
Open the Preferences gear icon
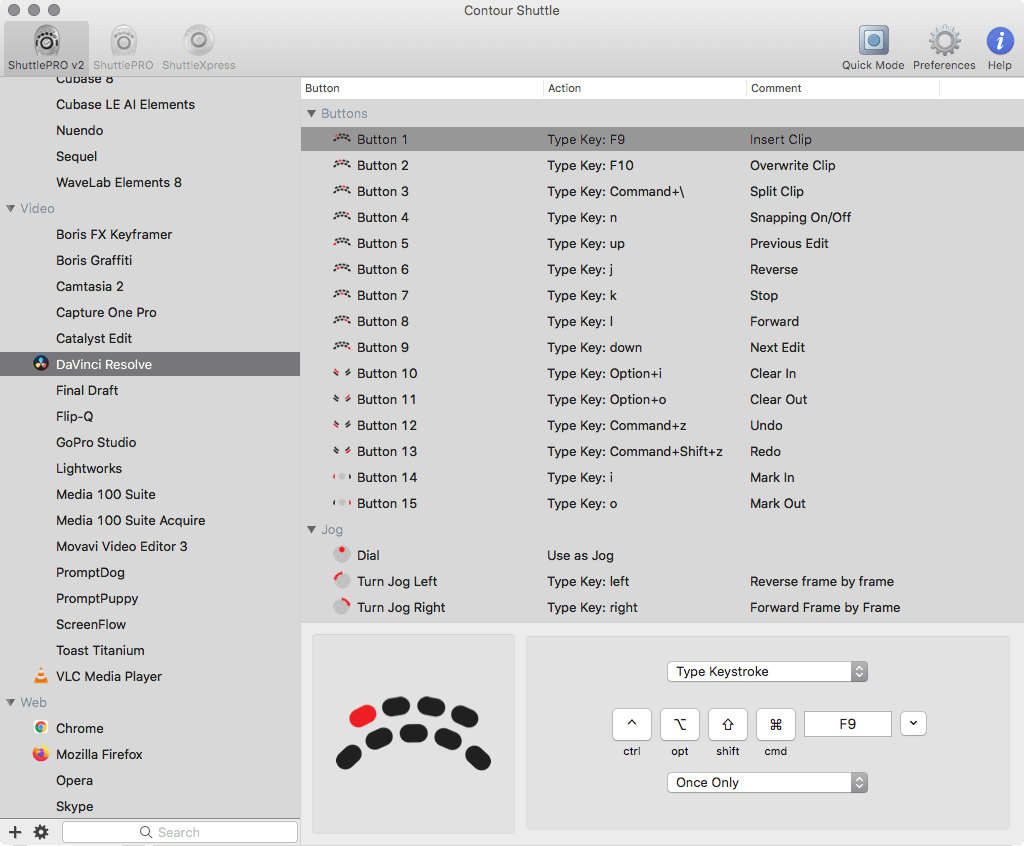(x=943, y=42)
